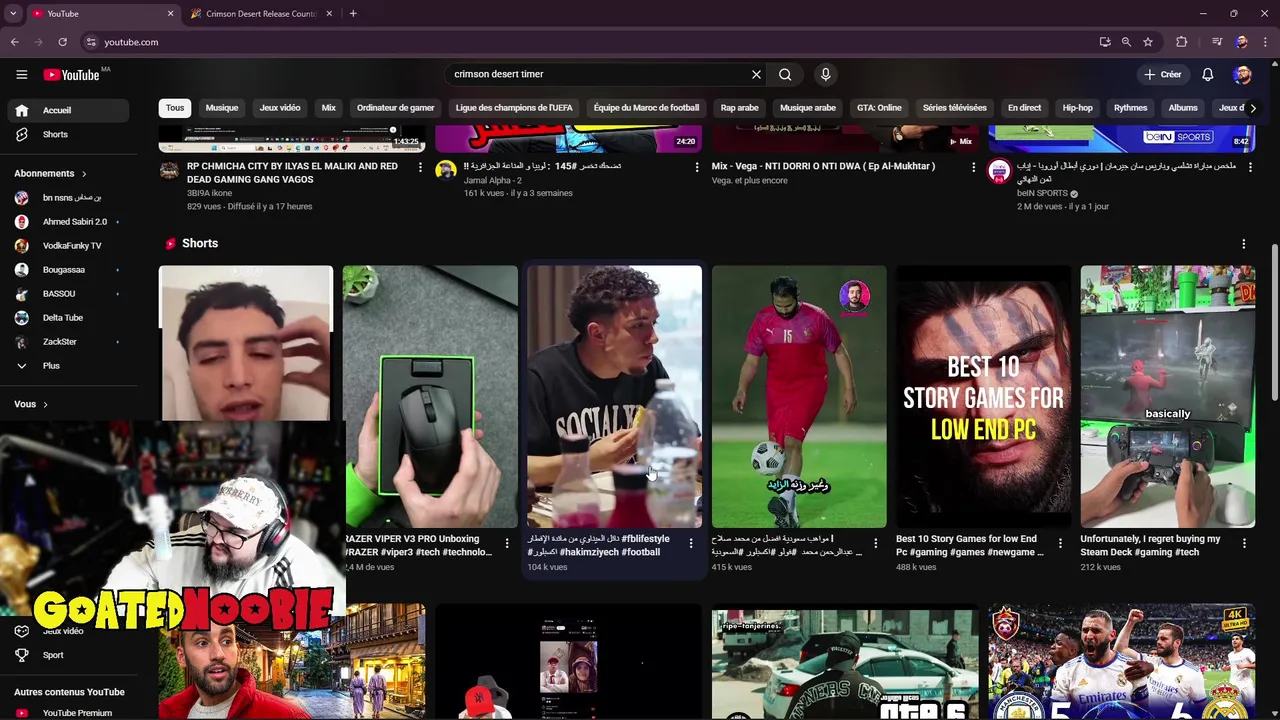This screenshot has height=720, width=1280.
Task: Open the Best 10 Story Games Short thumbnail
Action: (983, 396)
